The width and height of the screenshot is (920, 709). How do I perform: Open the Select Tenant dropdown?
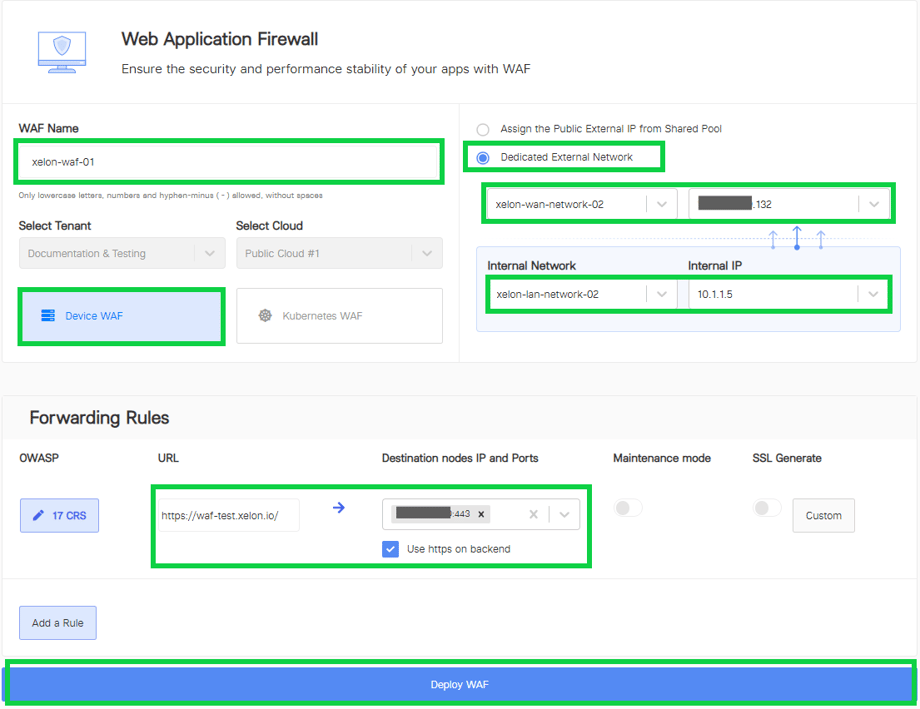122,253
